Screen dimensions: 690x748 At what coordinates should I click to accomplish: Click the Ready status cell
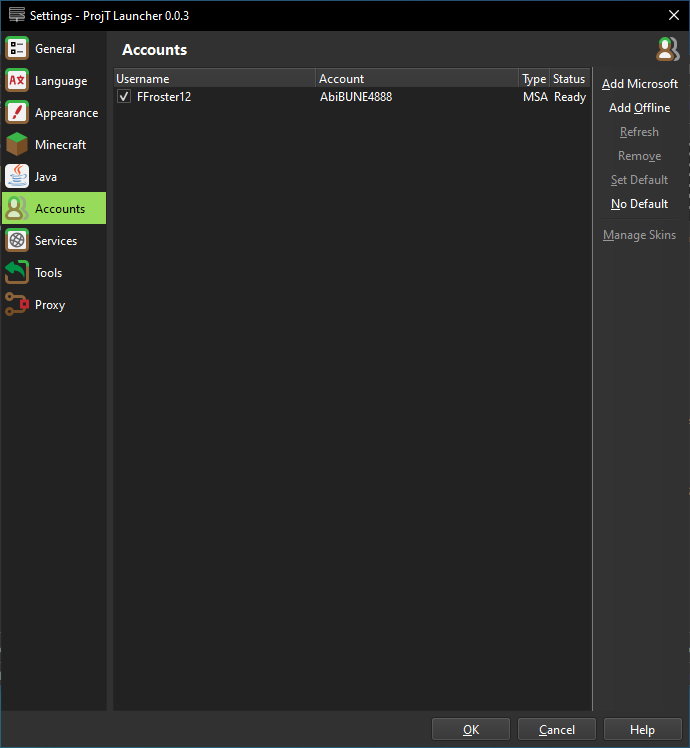[570, 97]
